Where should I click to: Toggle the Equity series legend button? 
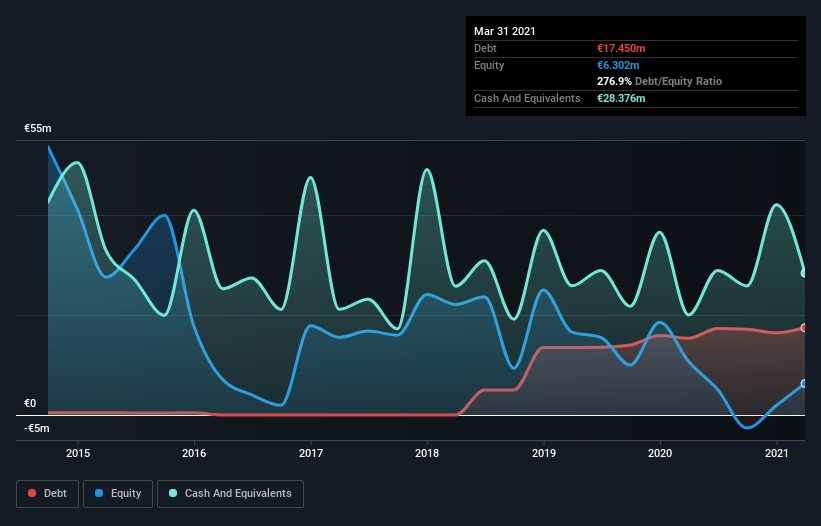[118, 494]
